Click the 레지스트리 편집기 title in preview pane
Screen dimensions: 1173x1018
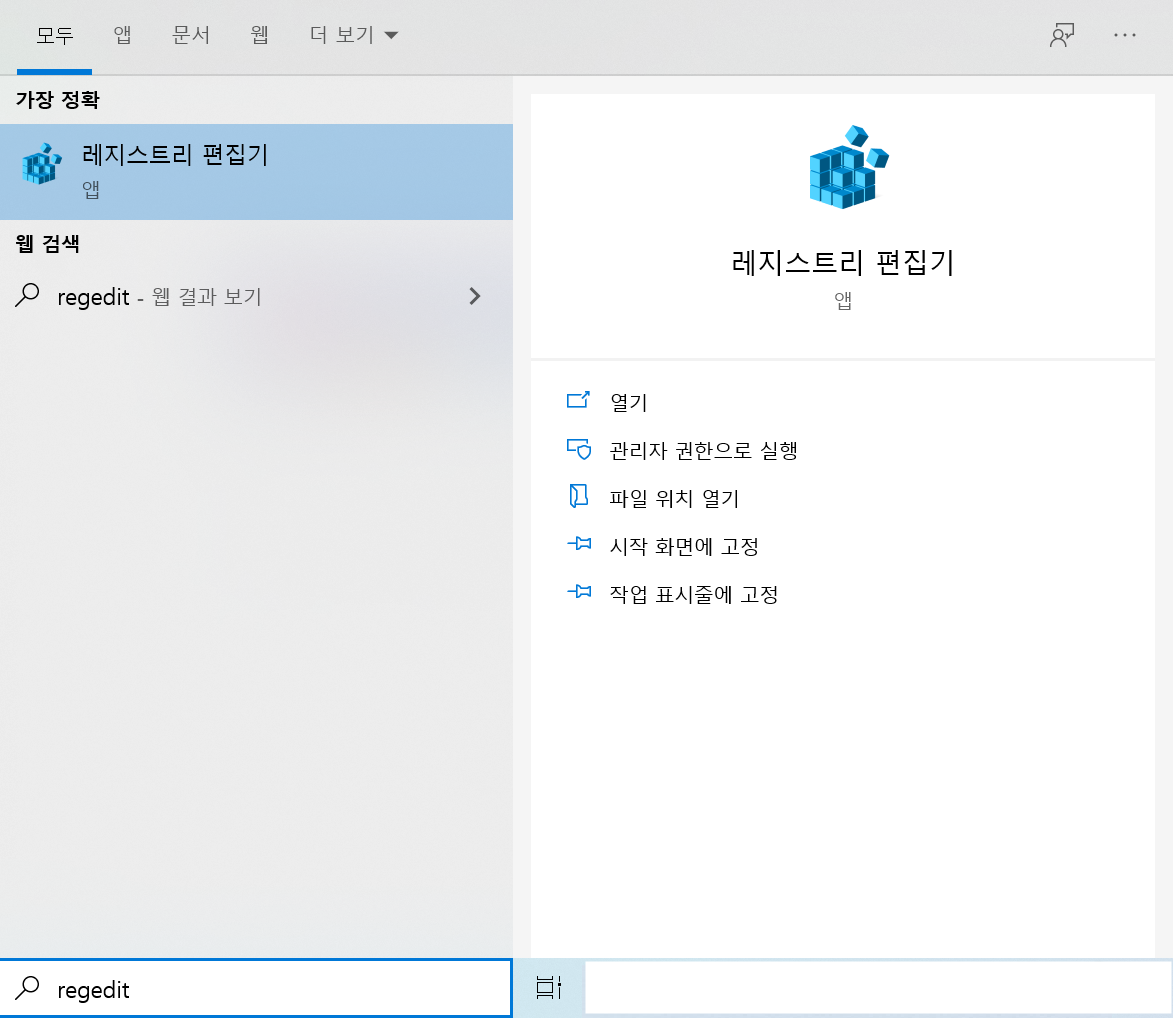coord(842,263)
